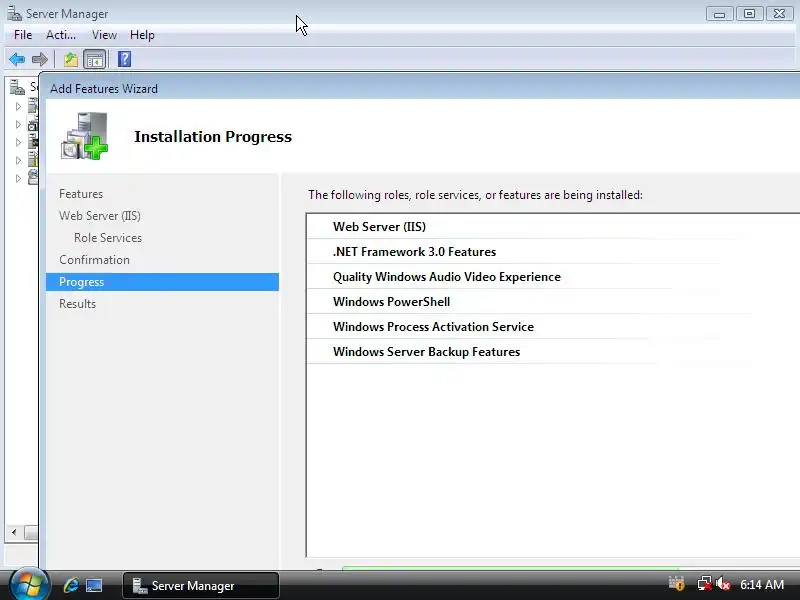Click the Windows PowerShell row
This screenshot has width=800, height=600.
point(553,302)
